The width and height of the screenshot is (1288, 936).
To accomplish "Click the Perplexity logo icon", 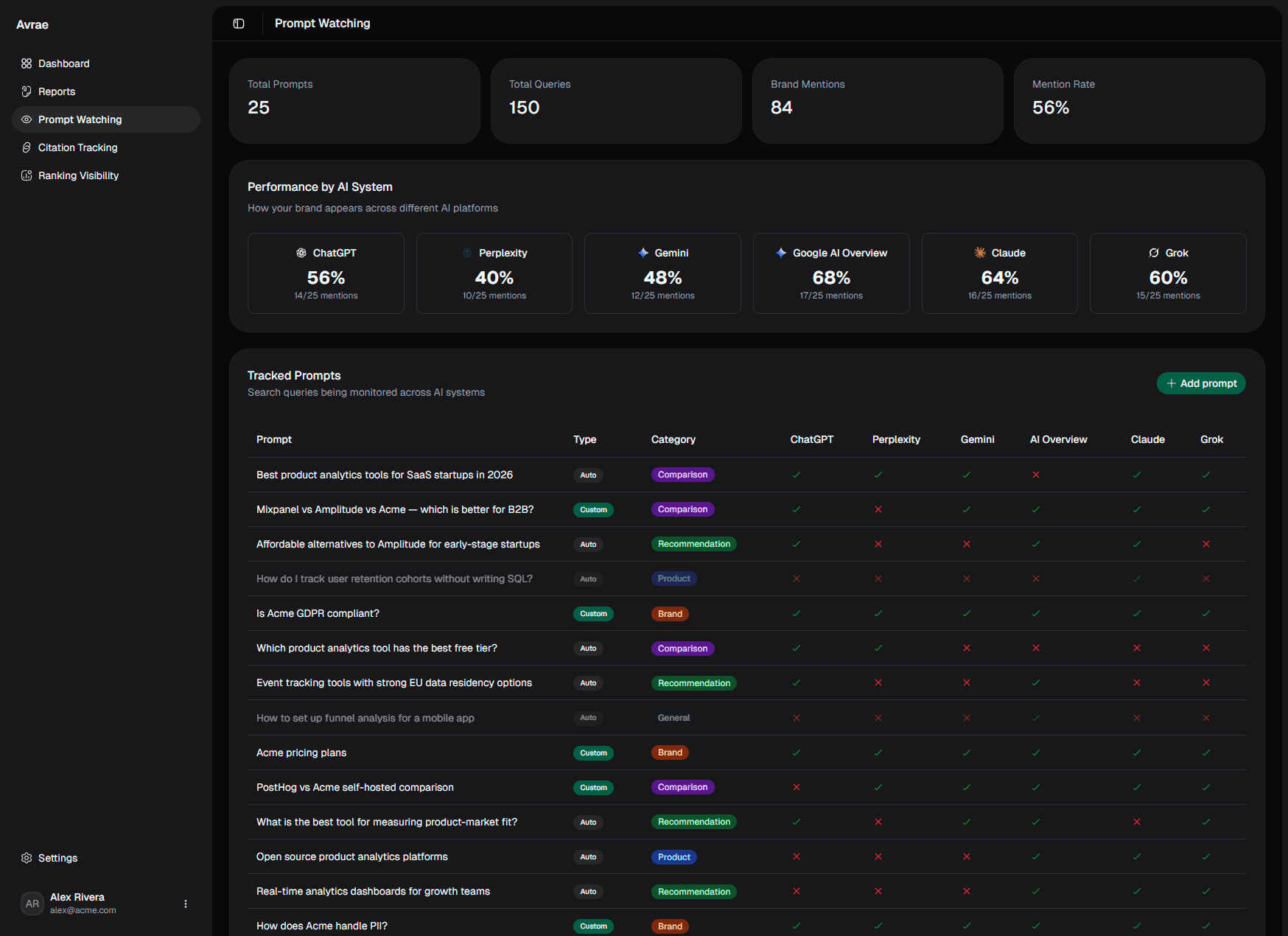I will (467, 253).
